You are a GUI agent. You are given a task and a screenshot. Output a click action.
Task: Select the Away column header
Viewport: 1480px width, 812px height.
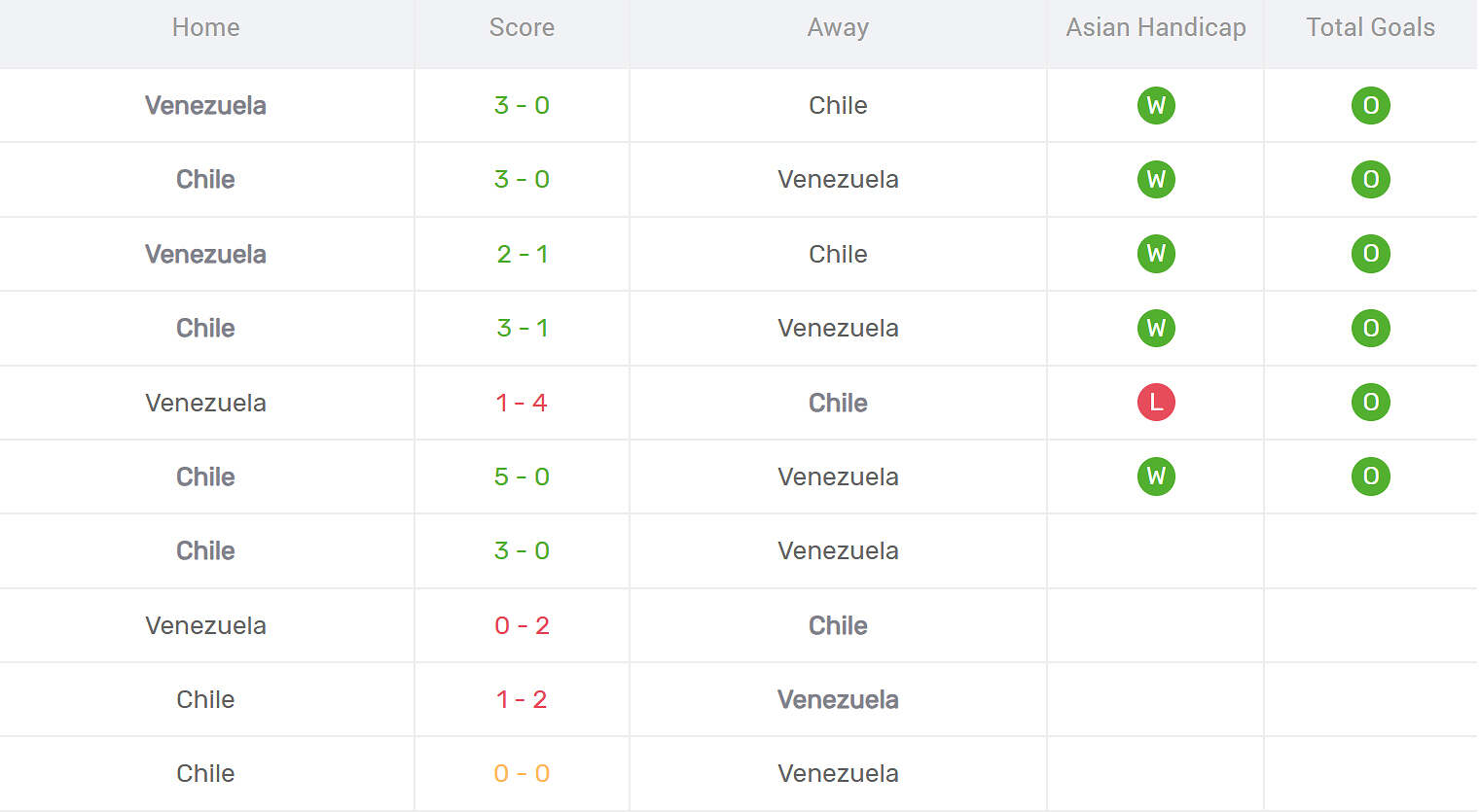click(838, 27)
